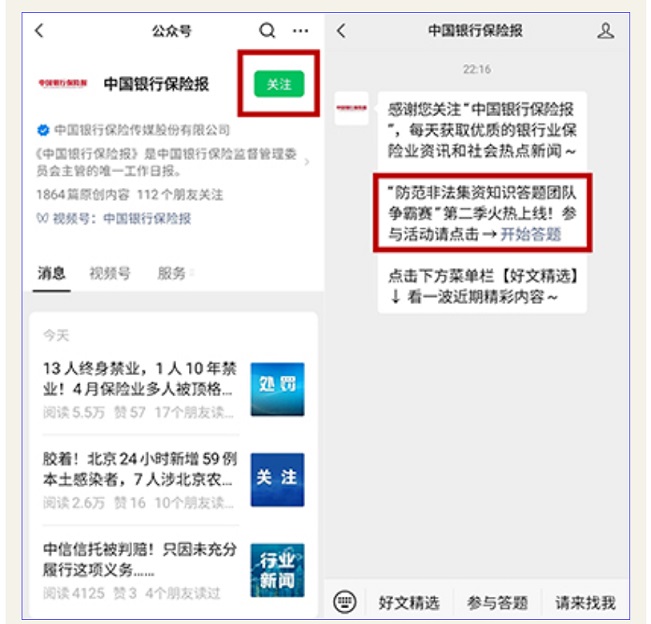Open the 参与答题 bottom menu
Screen dimensions: 651x624
pos(497,602)
